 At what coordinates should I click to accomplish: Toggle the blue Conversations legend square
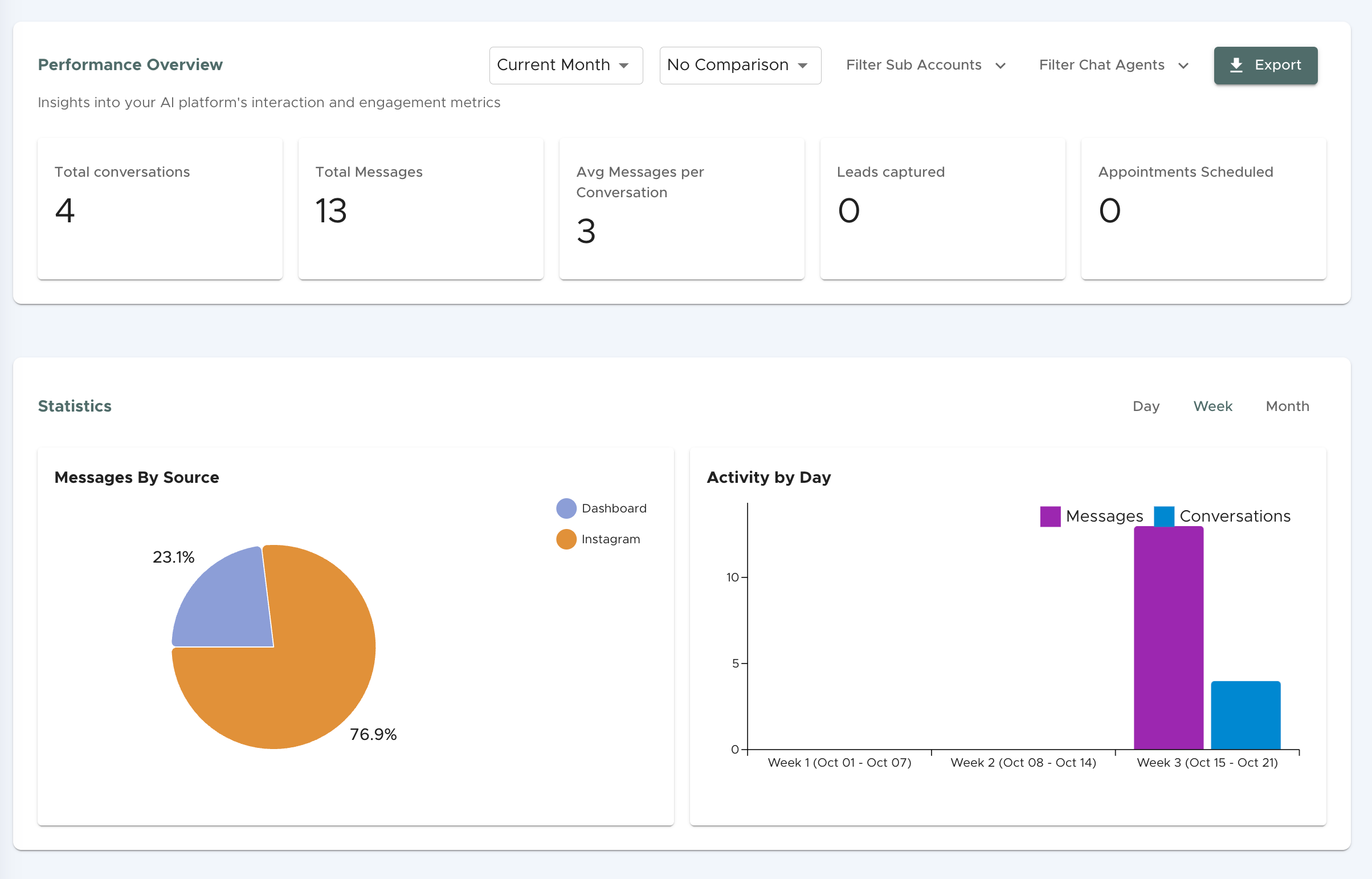click(1164, 516)
